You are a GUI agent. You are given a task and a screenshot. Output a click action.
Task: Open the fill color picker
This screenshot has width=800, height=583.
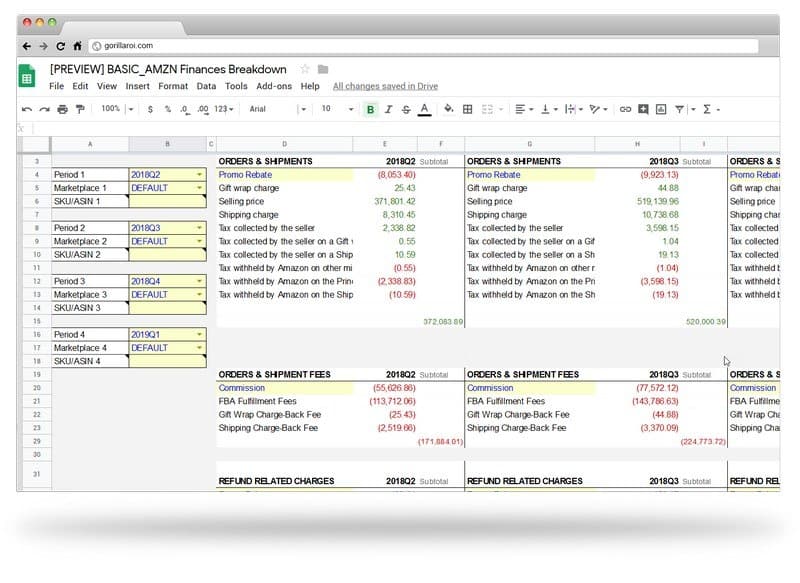448,109
